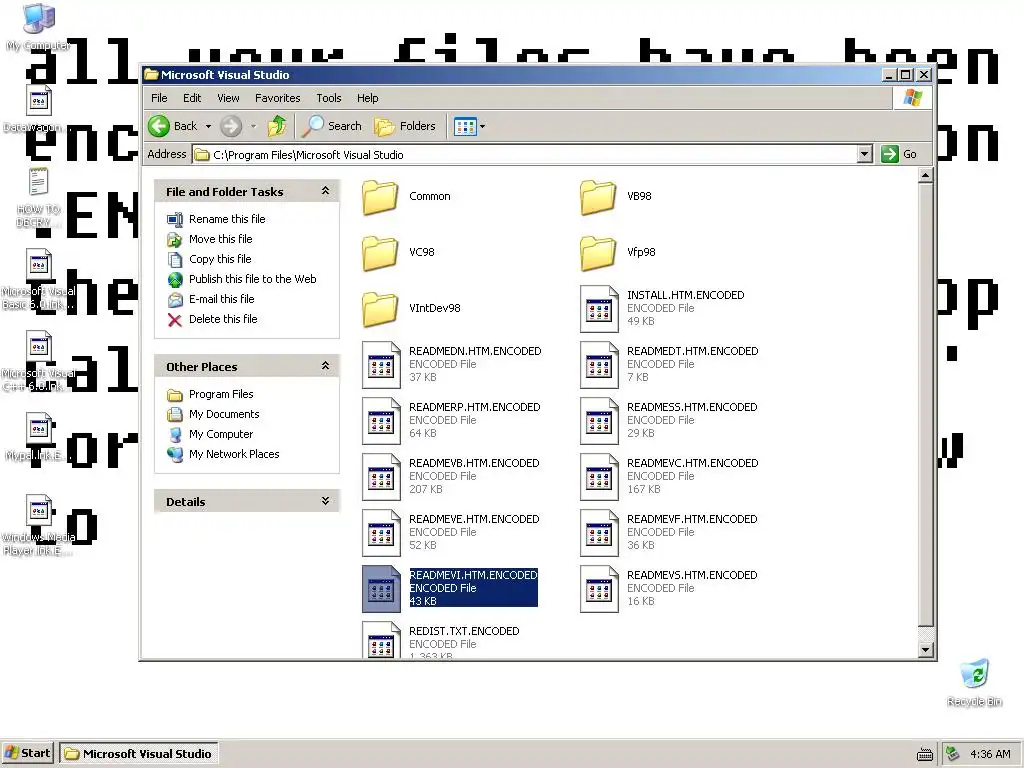Screen dimensions: 1024x768
Task: Click the scrollbar up arrow
Action: click(925, 175)
